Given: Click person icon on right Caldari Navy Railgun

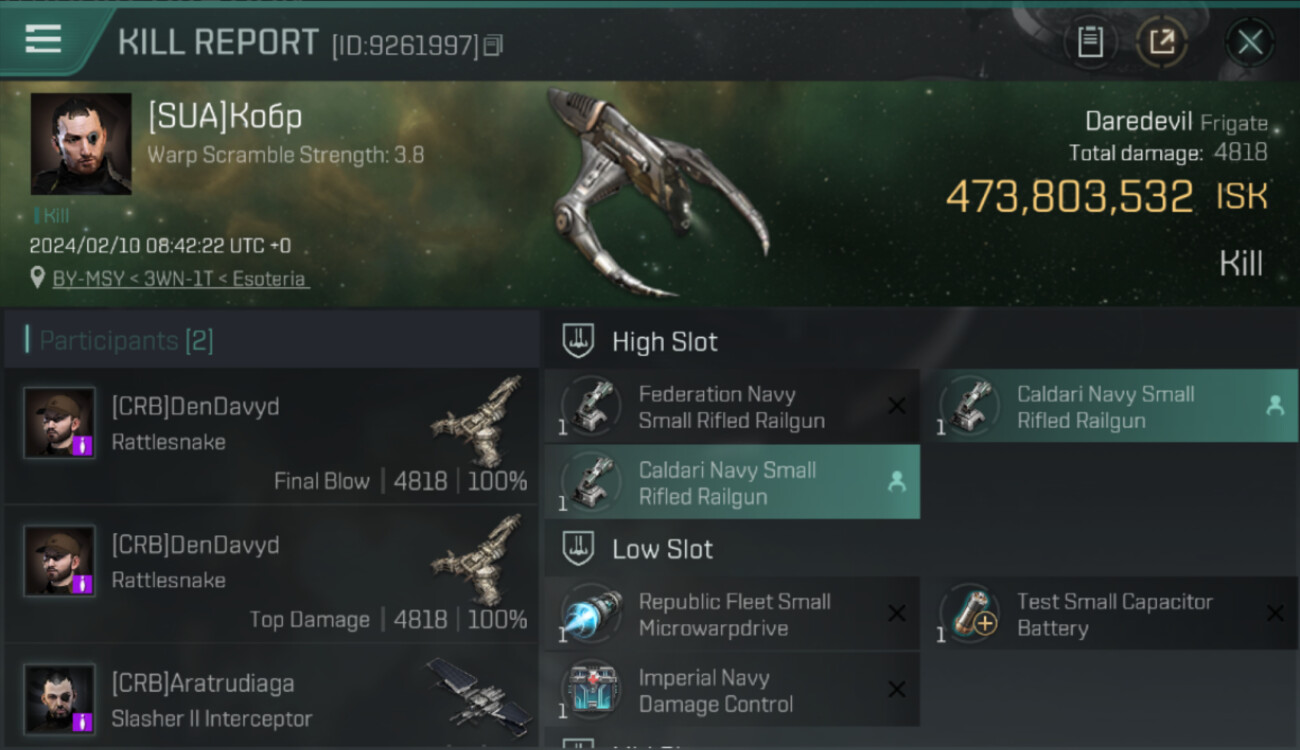Looking at the screenshot, I should click(x=1275, y=406).
